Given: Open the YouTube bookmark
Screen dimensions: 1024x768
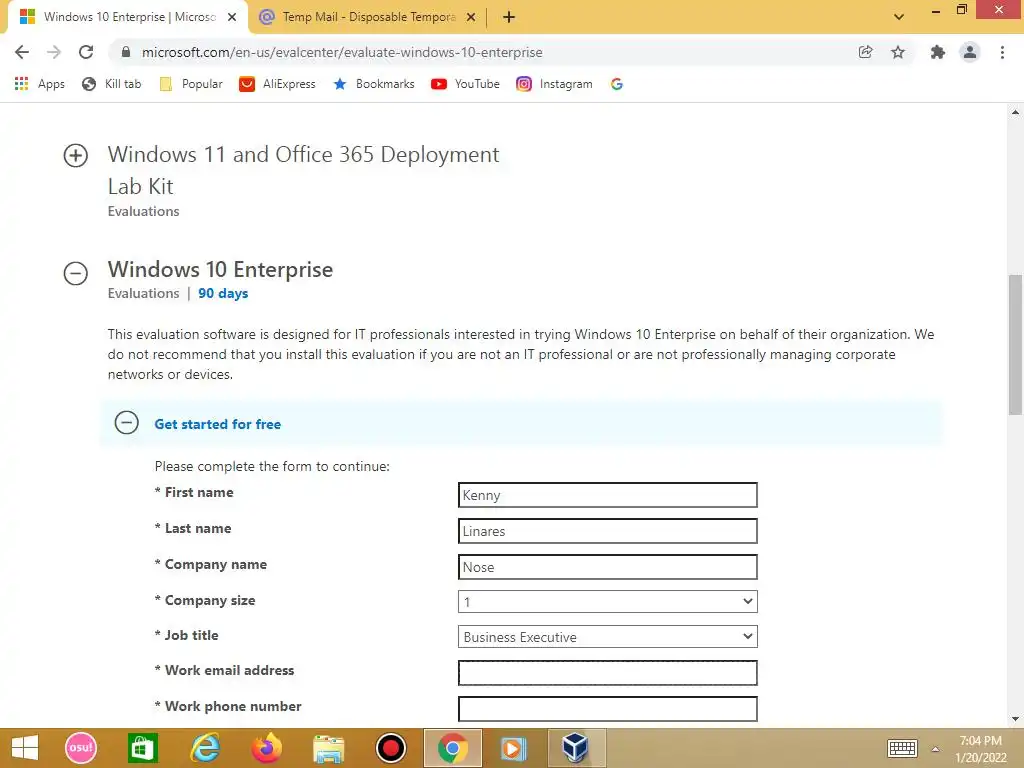Looking at the screenshot, I should pos(465,84).
